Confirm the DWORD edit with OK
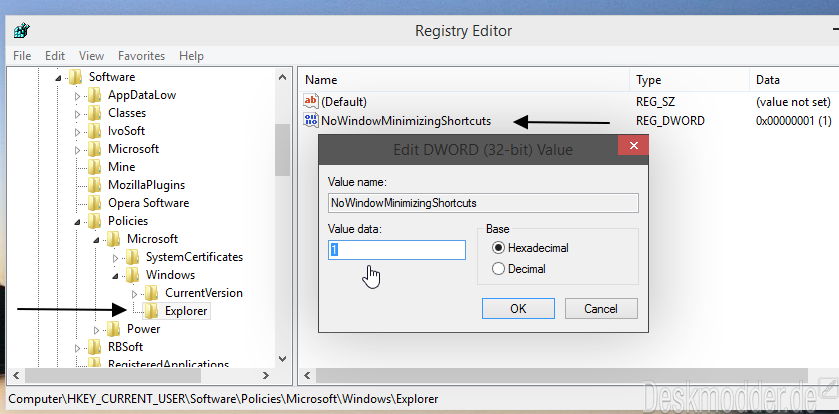This screenshot has height=414, width=839. pyautogui.click(x=518, y=309)
